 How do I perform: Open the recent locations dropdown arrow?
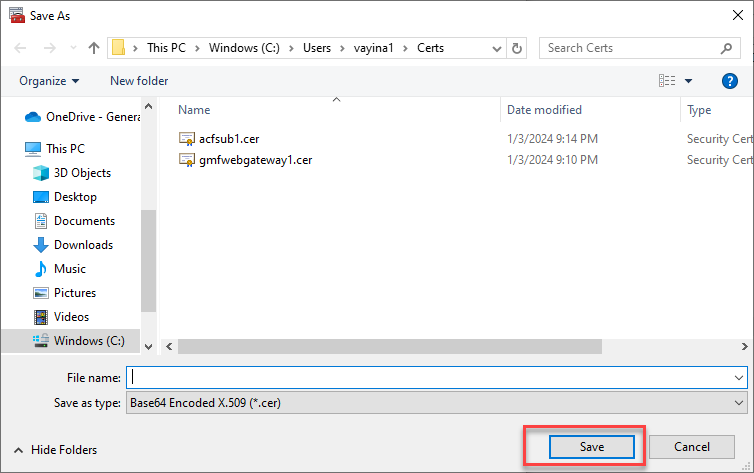tap(73, 48)
